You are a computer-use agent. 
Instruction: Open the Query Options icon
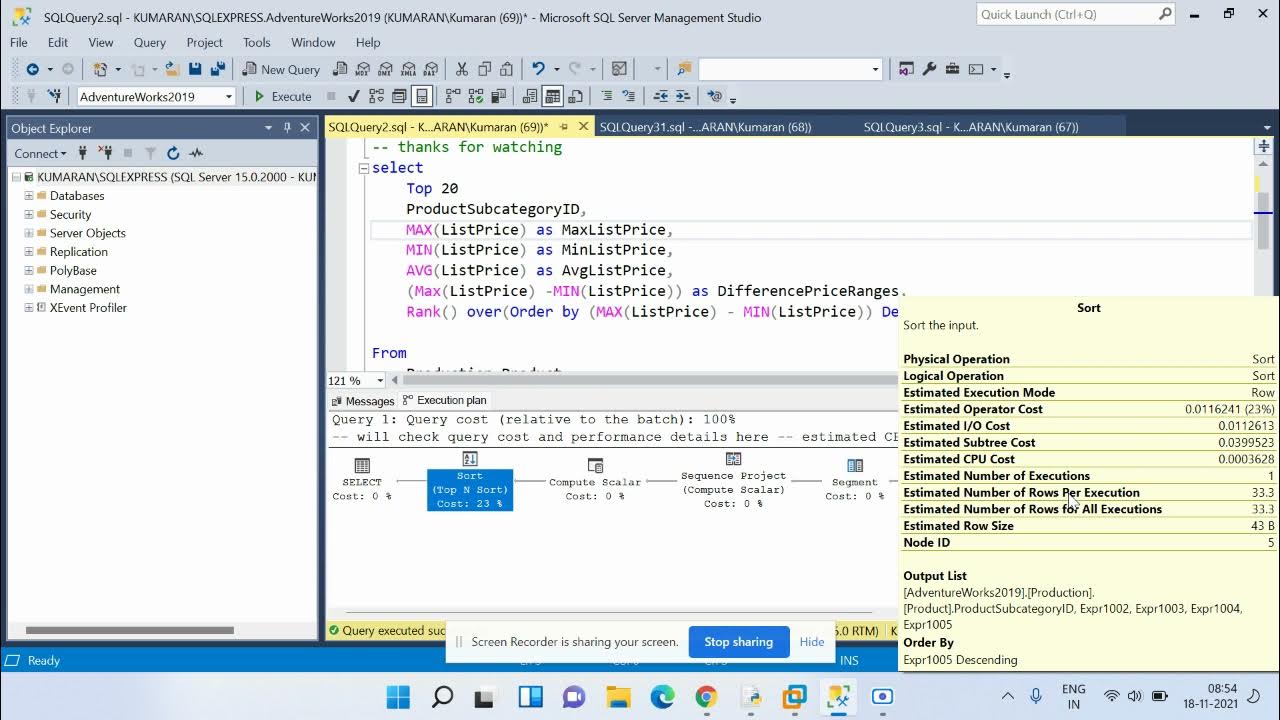click(398, 96)
